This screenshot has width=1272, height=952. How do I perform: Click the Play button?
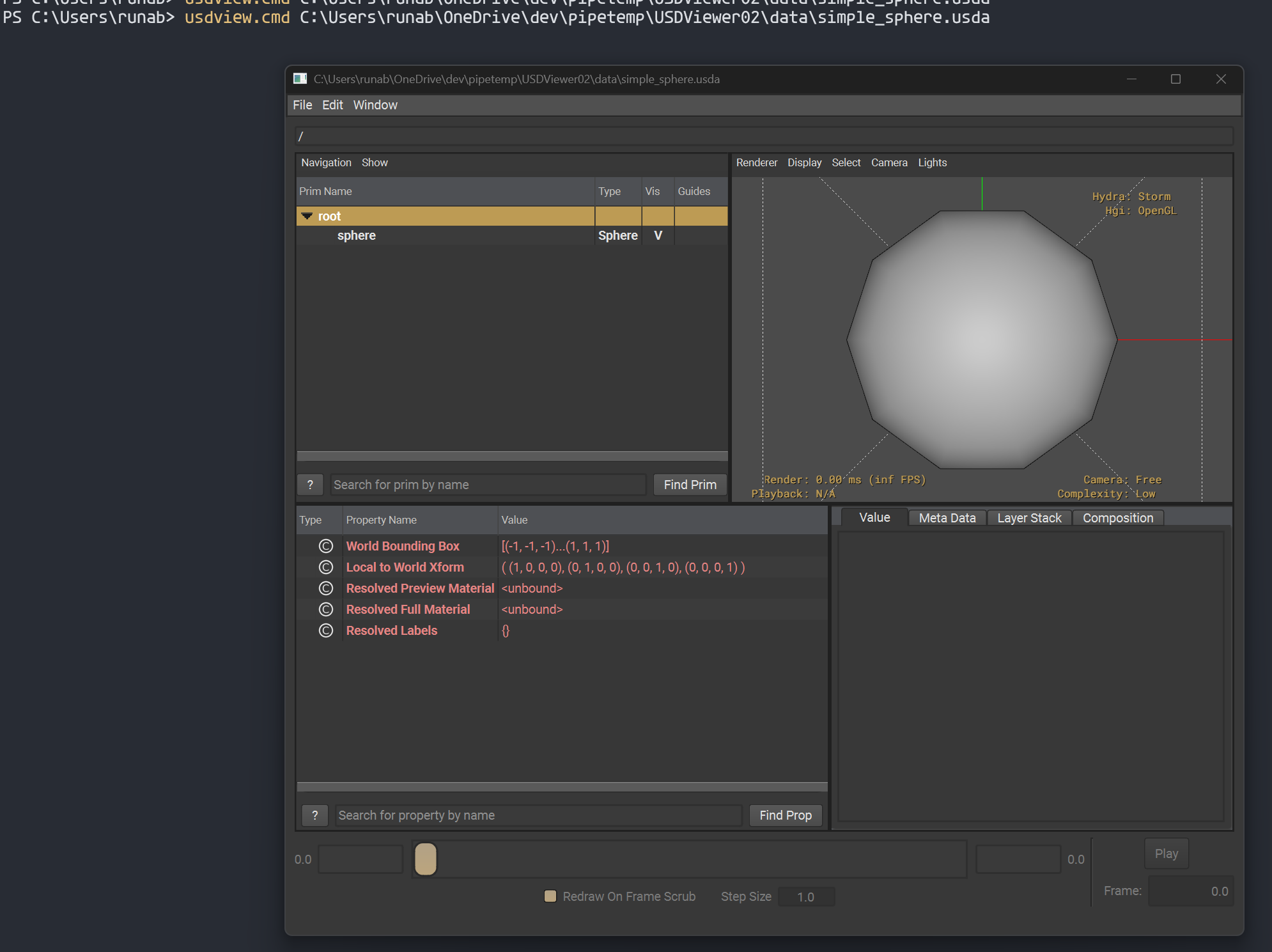[x=1166, y=854]
